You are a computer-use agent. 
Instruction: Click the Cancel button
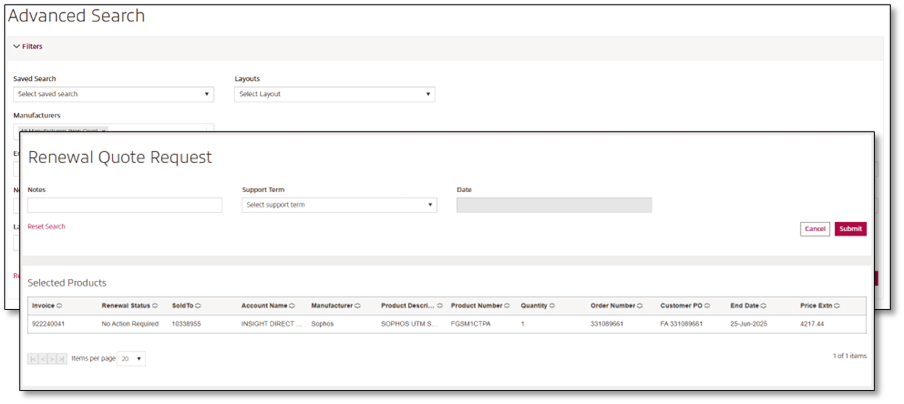click(815, 229)
